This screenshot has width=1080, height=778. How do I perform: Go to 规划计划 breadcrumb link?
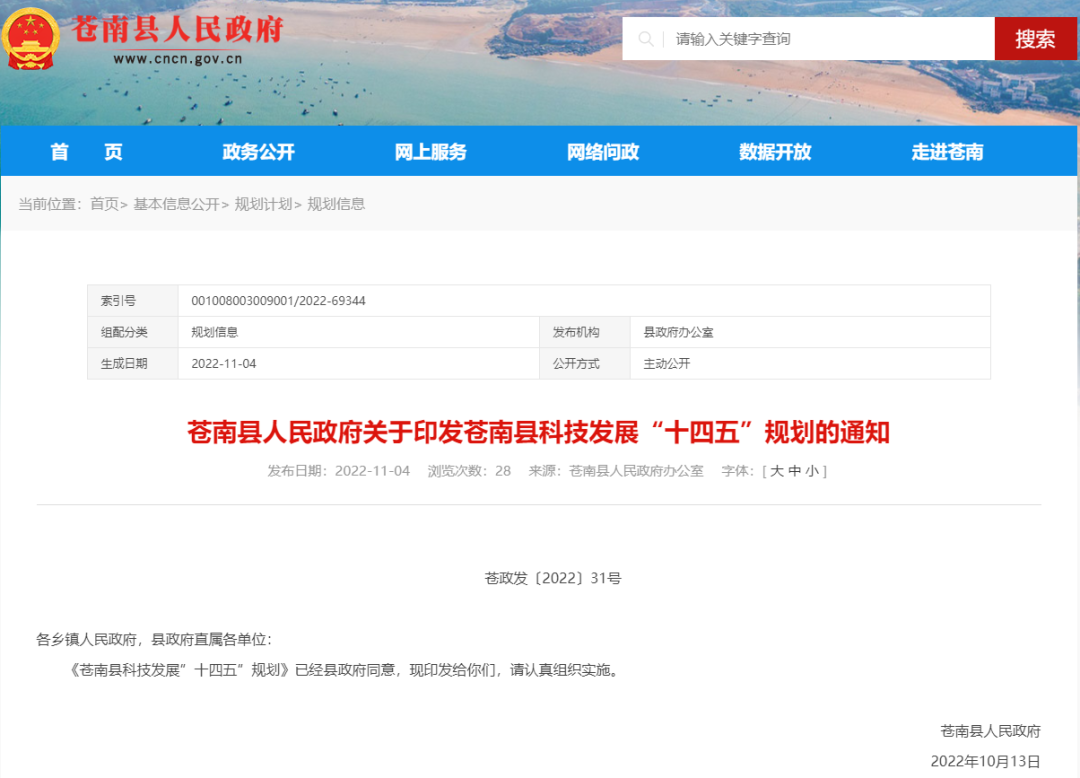coord(263,204)
